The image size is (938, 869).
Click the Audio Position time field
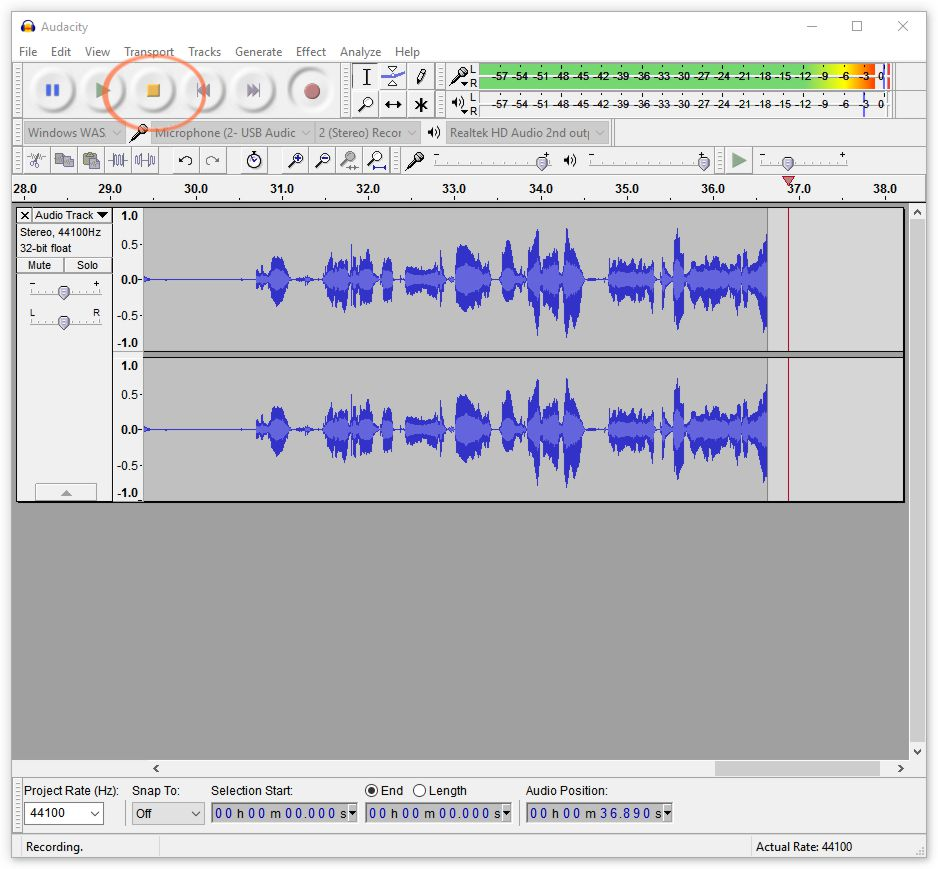click(x=599, y=813)
